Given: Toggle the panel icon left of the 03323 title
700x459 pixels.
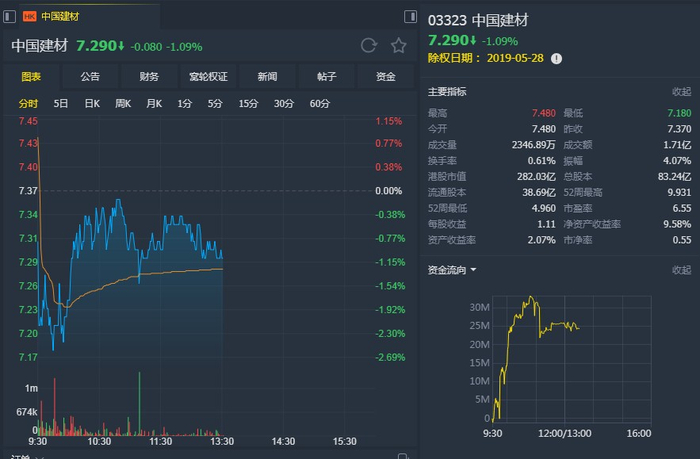Looking at the screenshot, I should pos(411,17).
